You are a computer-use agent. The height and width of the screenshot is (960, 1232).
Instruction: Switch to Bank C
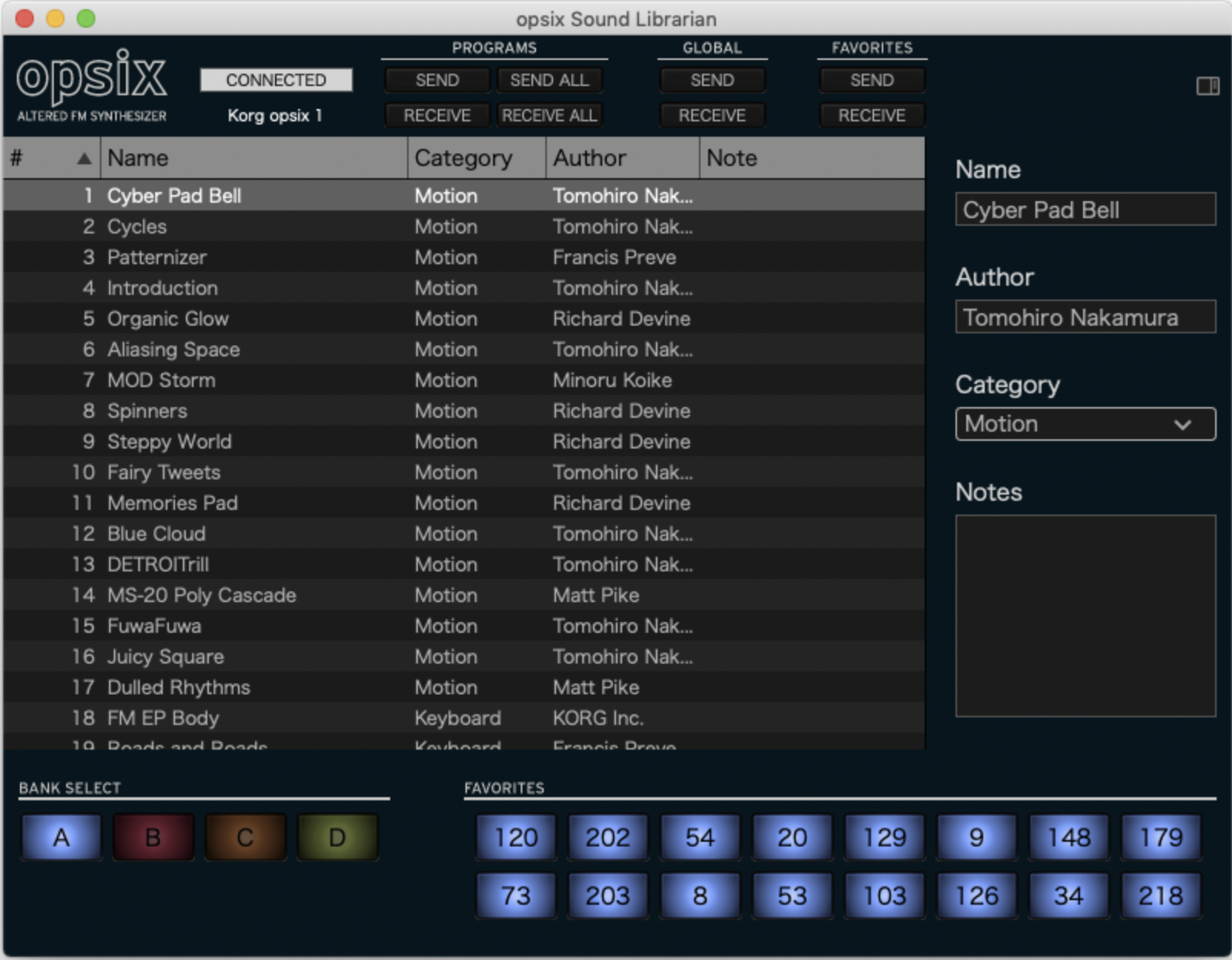(x=245, y=837)
